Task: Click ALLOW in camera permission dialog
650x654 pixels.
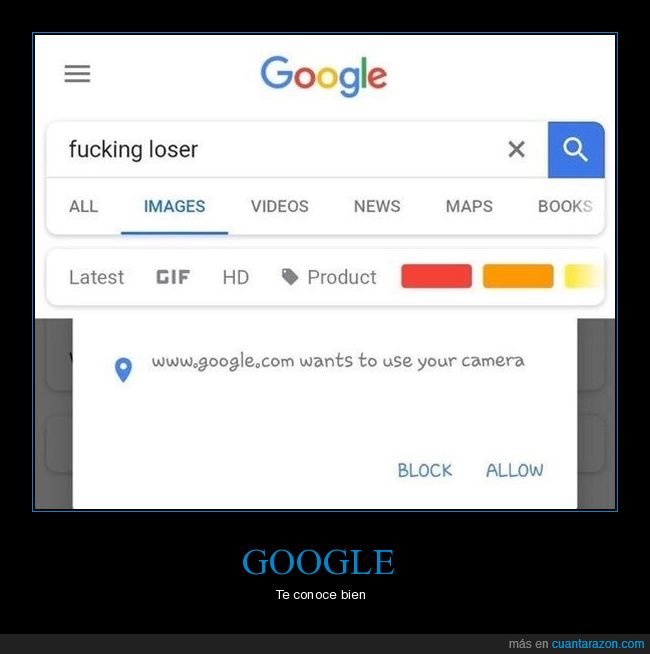Action: click(514, 470)
